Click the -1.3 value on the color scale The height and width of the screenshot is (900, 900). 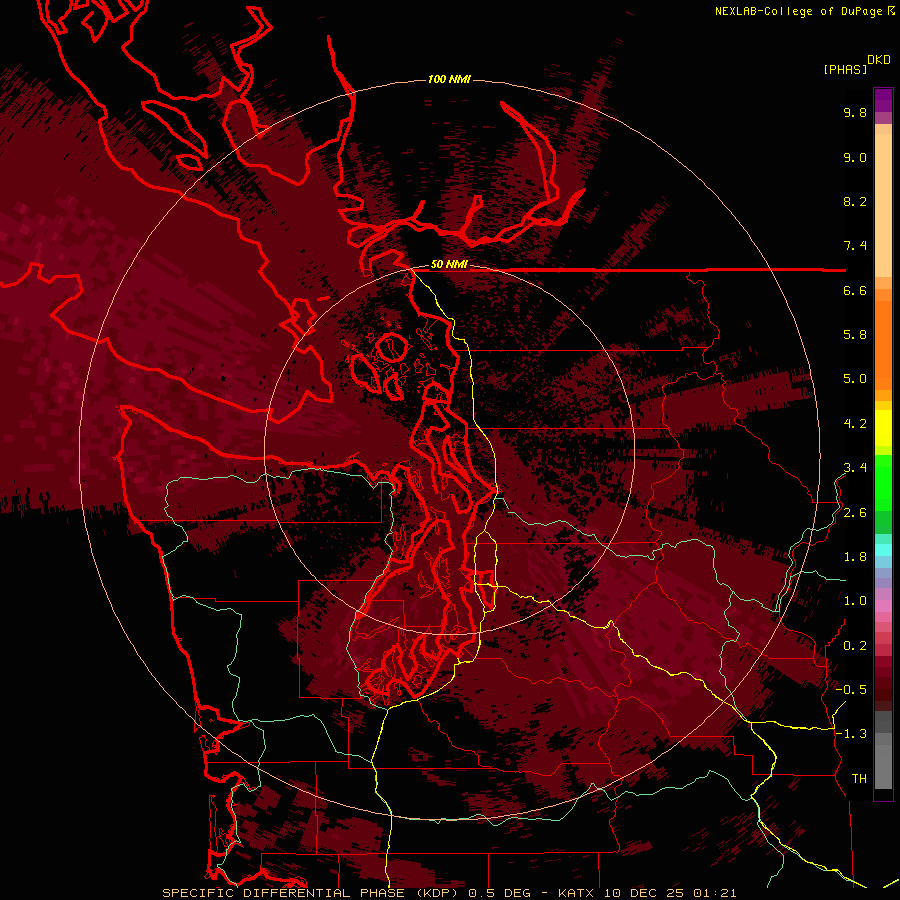pyautogui.click(x=851, y=734)
